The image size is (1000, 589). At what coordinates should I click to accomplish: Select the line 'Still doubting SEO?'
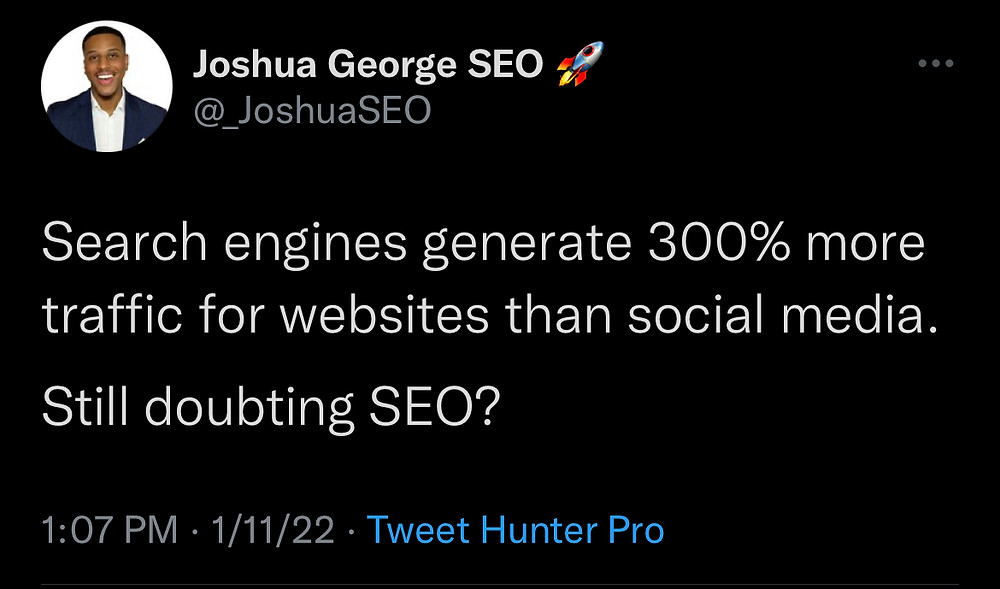point(268,407)
